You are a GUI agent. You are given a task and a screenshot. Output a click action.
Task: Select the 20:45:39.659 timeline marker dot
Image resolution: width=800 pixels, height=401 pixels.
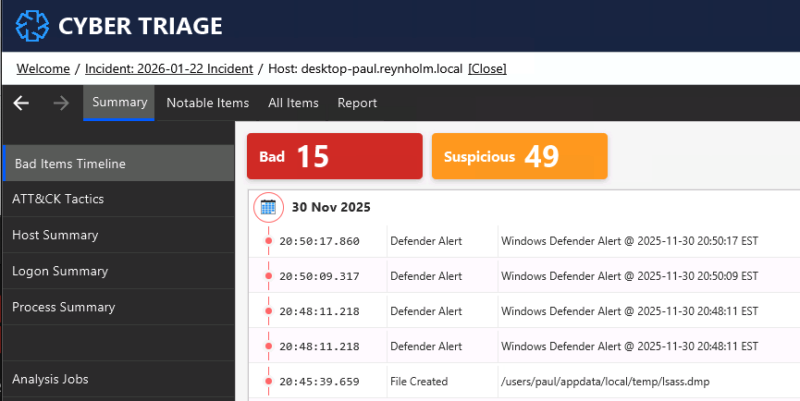(x=268, y=381)
